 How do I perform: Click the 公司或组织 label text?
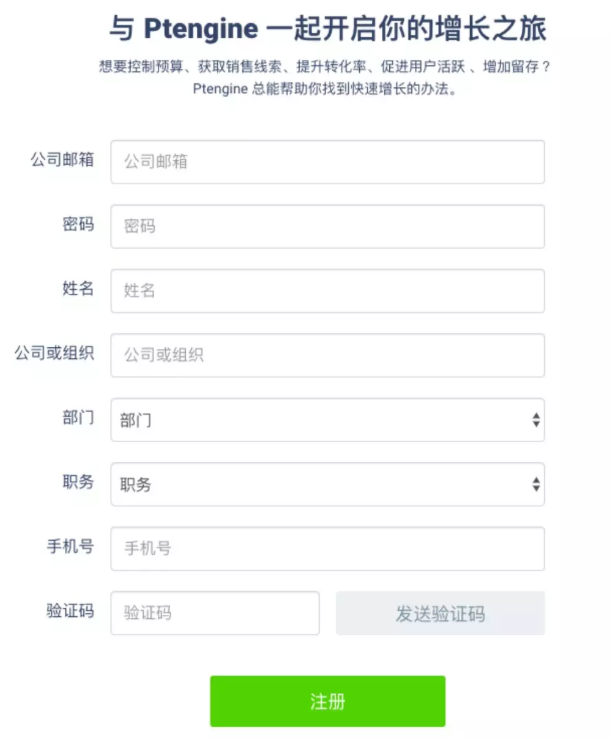54,353
